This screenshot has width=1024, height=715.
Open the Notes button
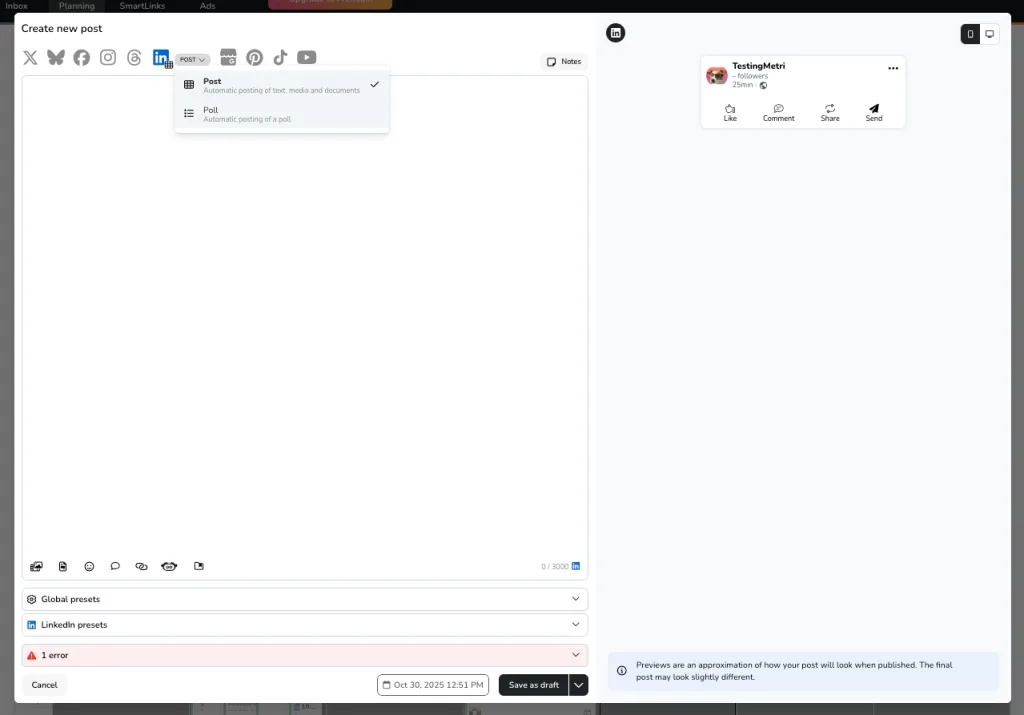(x=564, y=62)
